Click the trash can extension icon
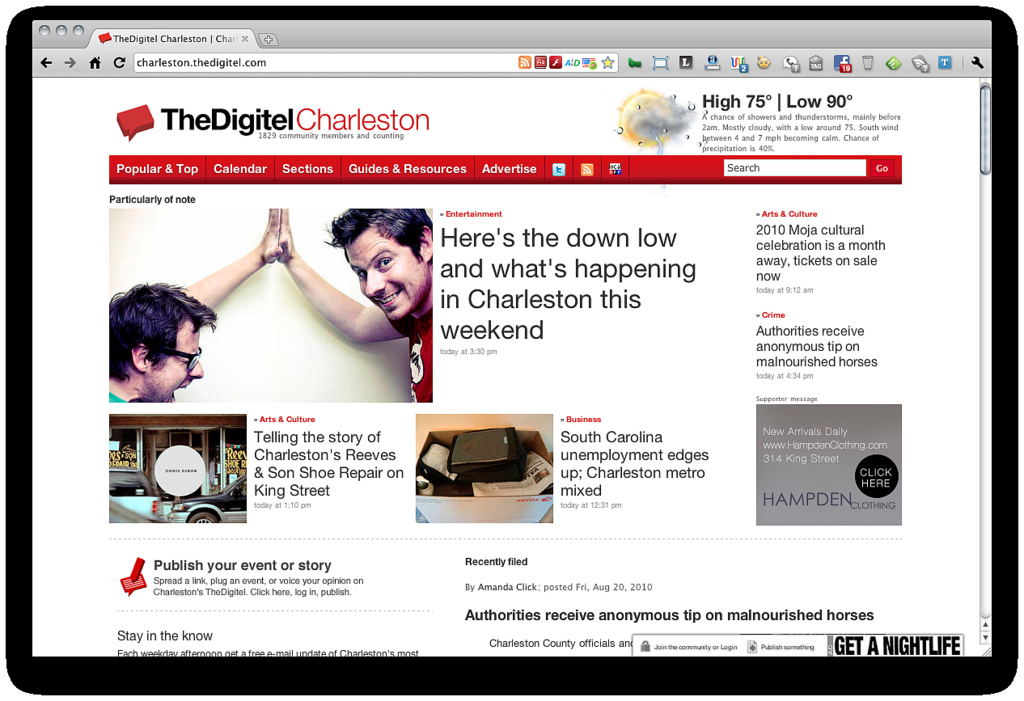The width and height of the screenshot is (1024, 701). [867, 63]
